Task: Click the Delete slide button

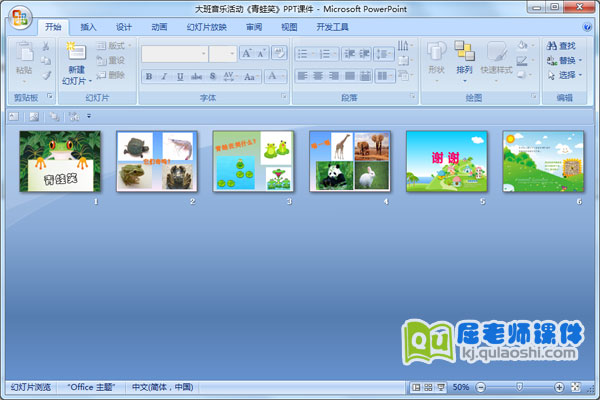Action: pos(111,75)
